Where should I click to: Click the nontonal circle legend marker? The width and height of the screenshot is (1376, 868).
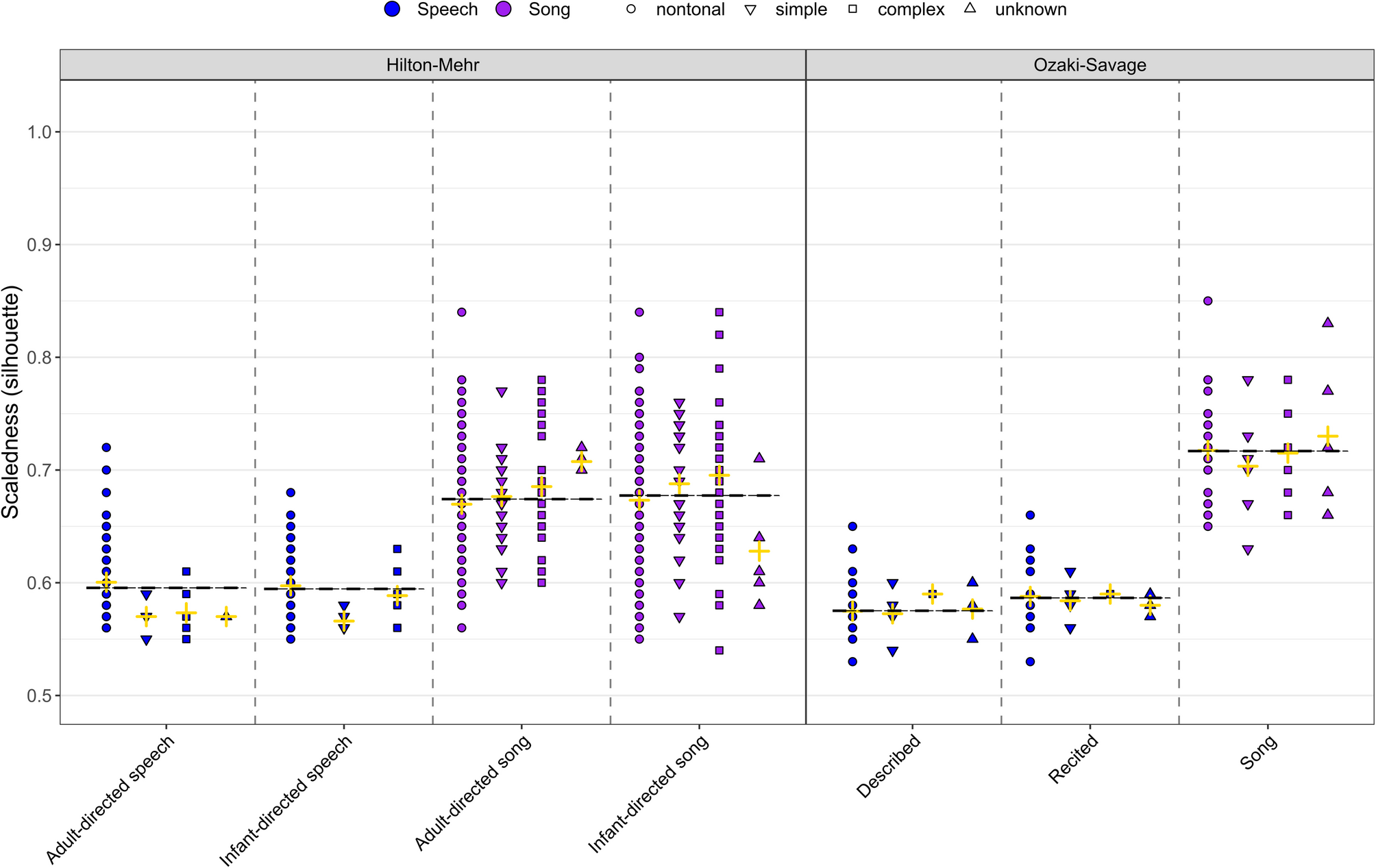[631, 10]
